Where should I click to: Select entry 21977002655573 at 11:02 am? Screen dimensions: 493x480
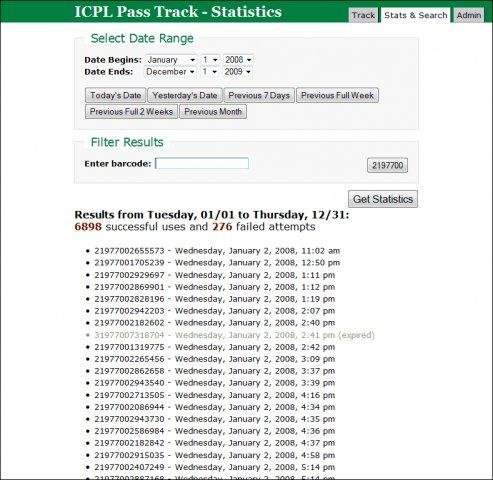(217, 251)
